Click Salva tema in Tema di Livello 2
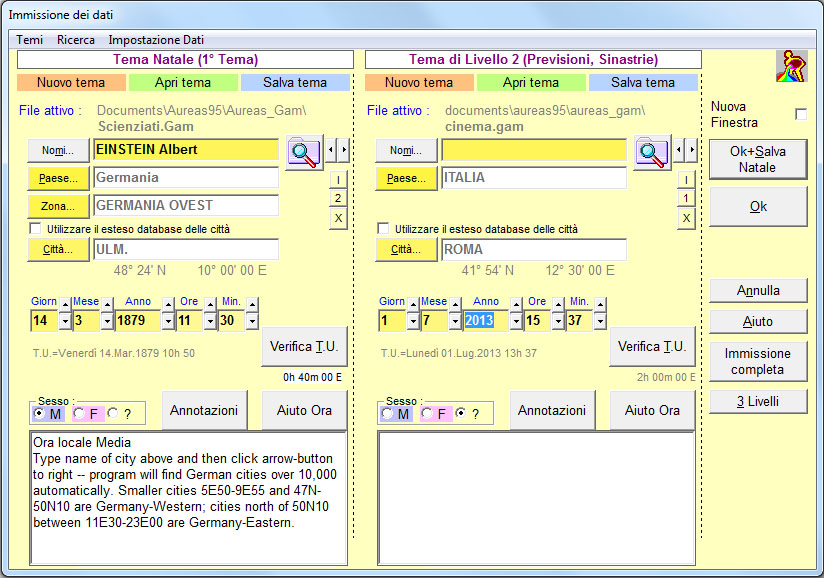824x578 pixels. click(x=643, y=82)
